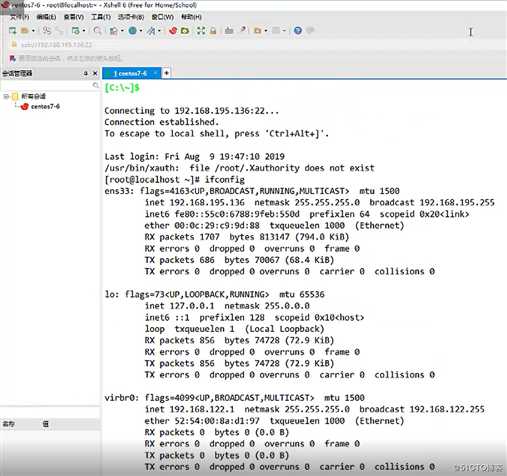Click the lock icon in address bar
507x476 pixels.
(x=14, y=45)
